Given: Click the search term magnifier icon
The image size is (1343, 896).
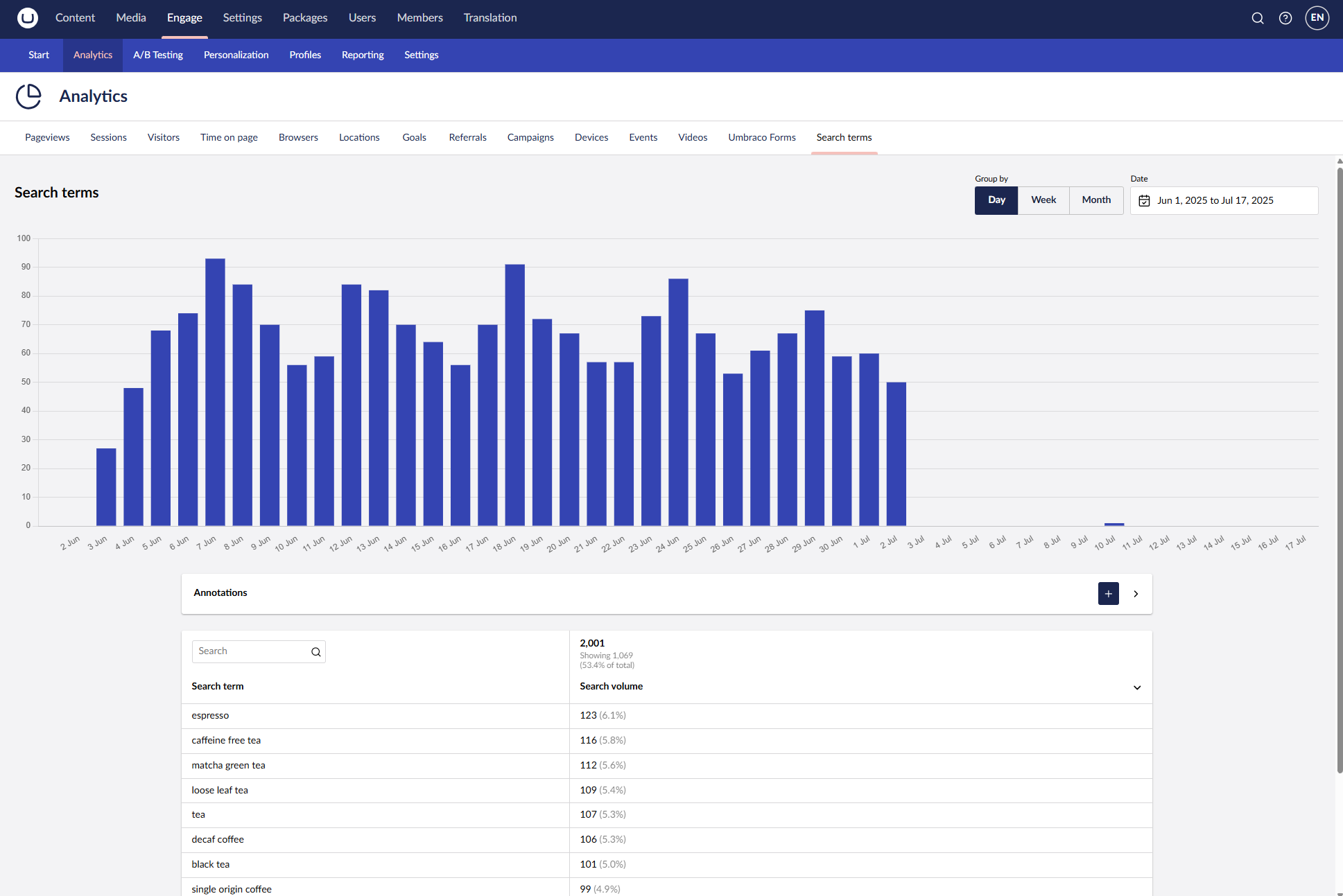Looking at the screenshot, I should click(315, 652).
